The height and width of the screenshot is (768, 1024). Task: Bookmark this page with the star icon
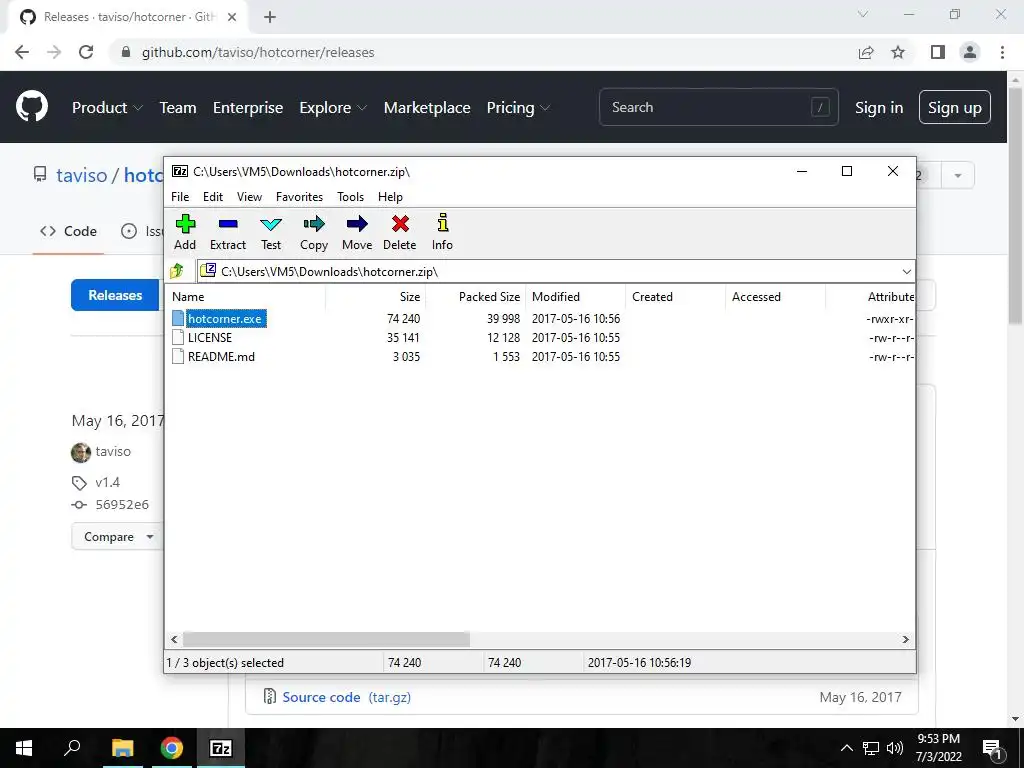898,52
